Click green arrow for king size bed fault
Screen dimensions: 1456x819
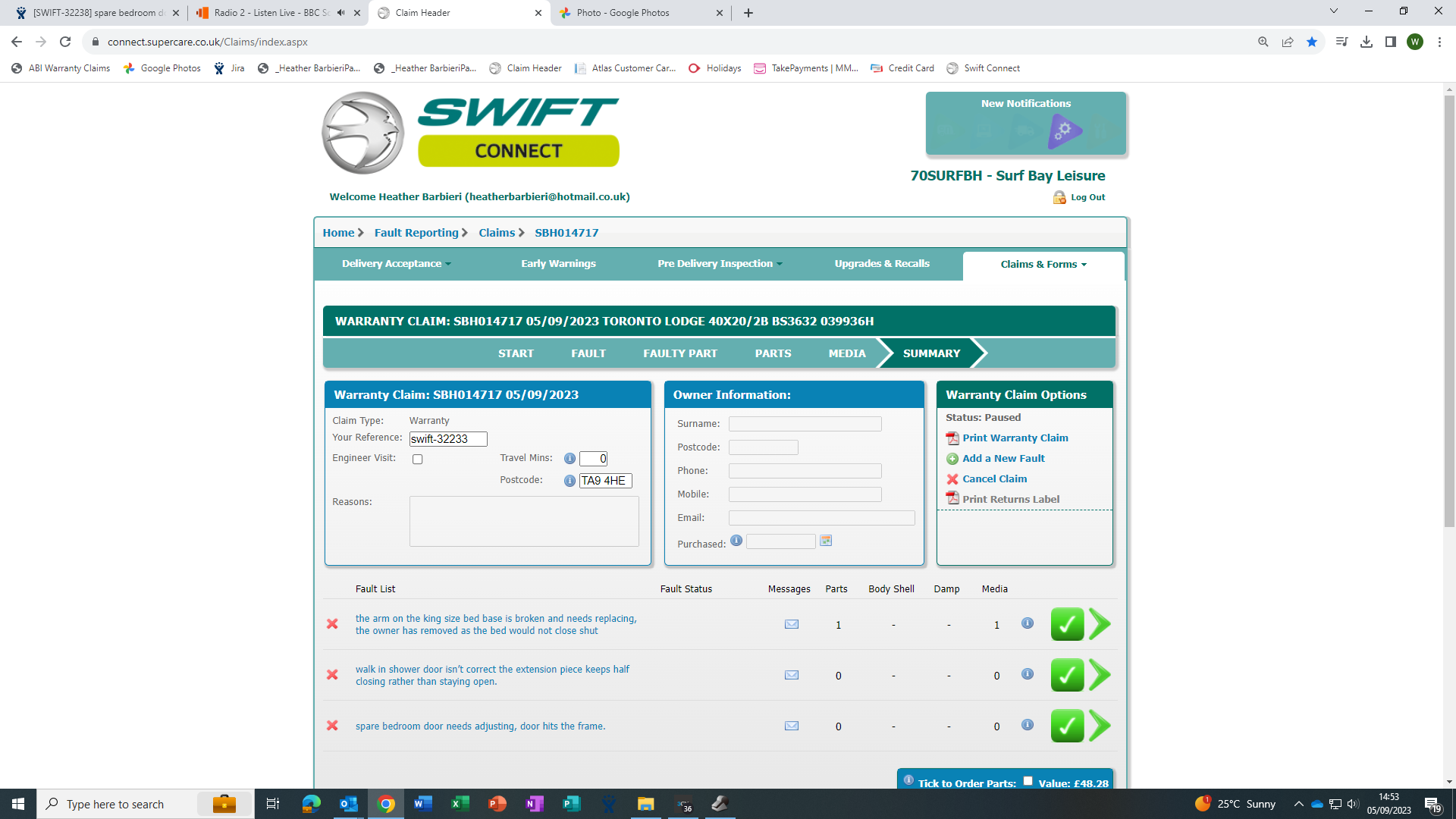(x=1100, y=624)
